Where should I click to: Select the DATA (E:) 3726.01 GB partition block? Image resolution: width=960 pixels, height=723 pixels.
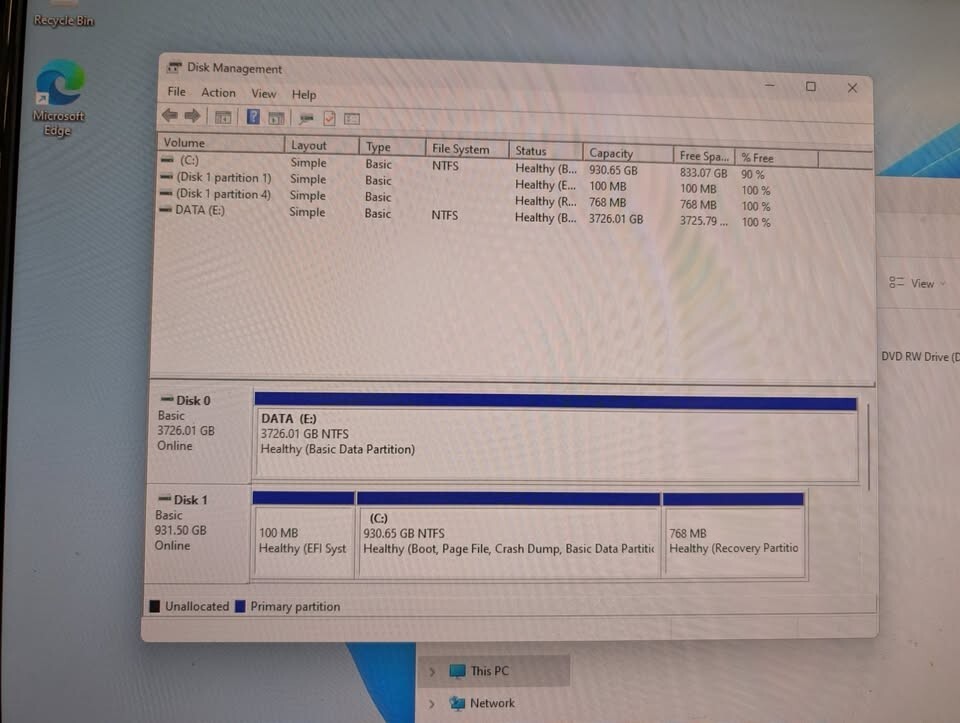[x=555, y=436]
